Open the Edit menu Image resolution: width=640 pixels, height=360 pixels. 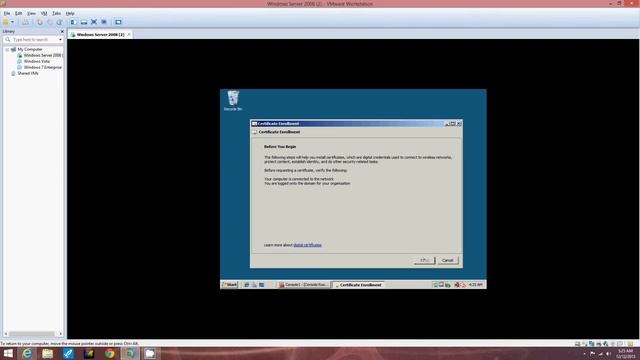click(19, 13)
